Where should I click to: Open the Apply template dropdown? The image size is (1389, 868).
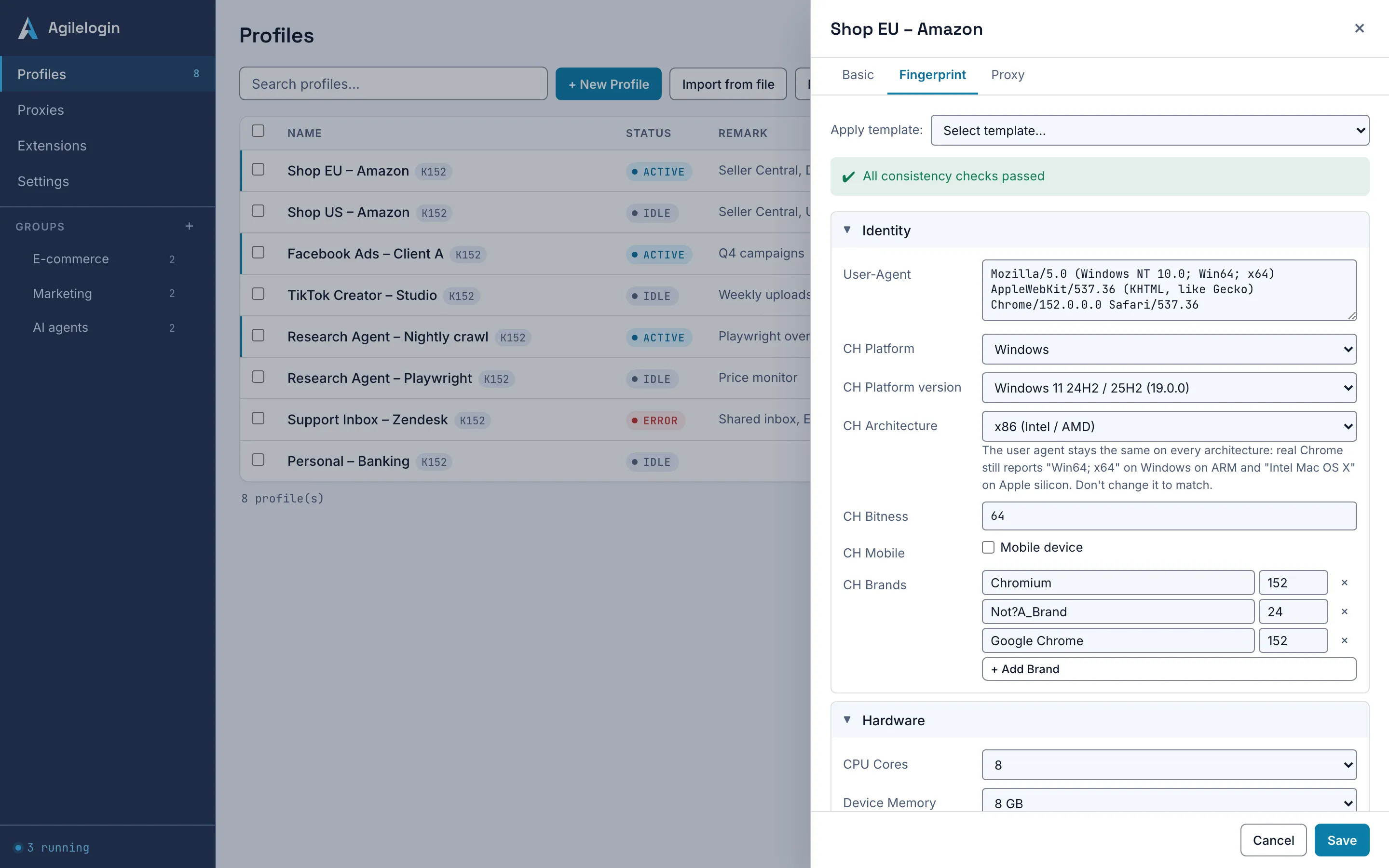pyautogui.click(x=1150, y=130)
